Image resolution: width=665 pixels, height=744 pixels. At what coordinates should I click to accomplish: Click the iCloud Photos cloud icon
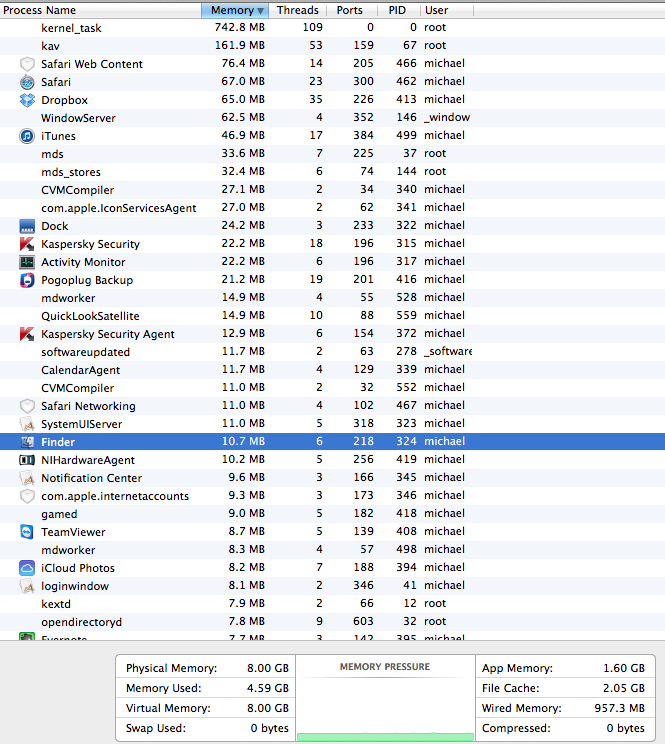point(27,568)
